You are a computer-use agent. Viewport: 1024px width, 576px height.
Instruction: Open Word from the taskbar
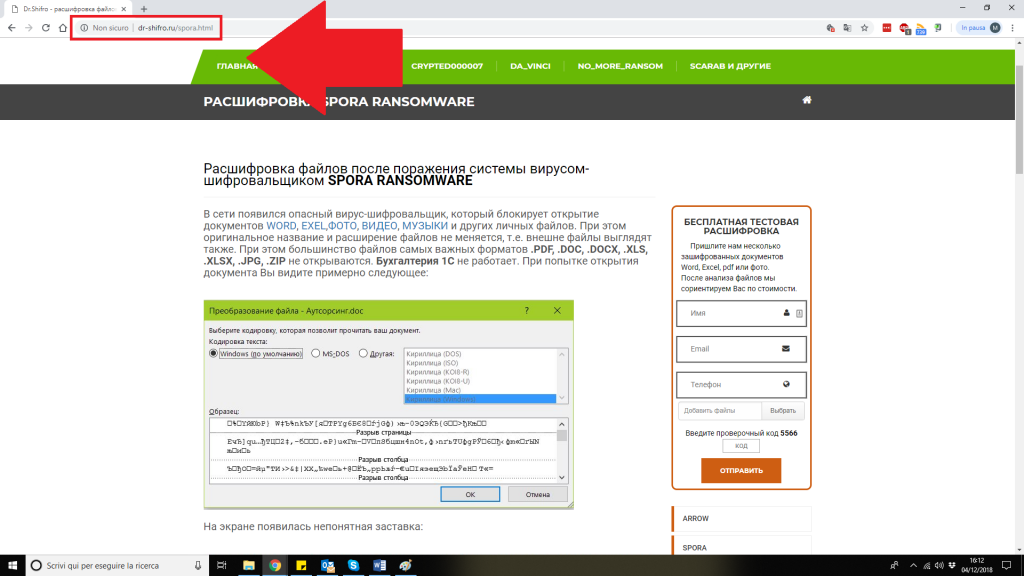coord(379,566)
